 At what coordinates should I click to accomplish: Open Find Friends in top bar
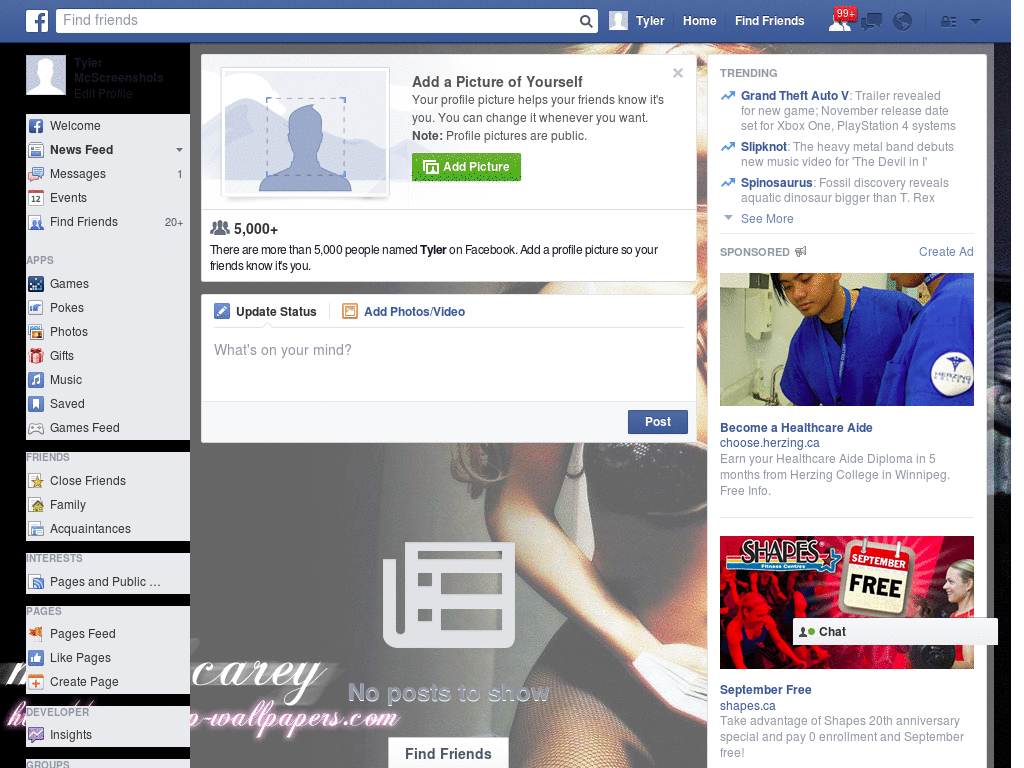coord(769,21)
